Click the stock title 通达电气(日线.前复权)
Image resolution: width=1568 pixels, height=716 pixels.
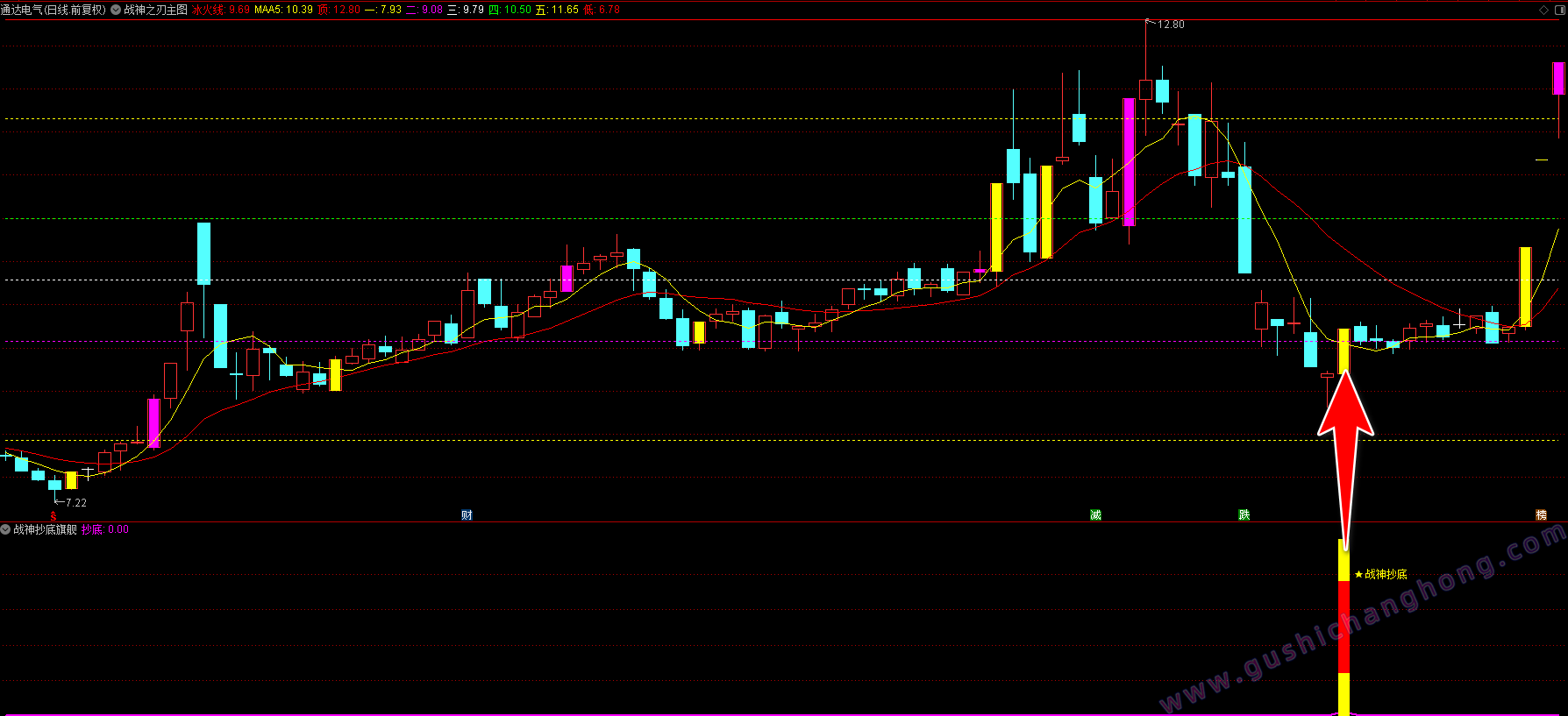(x=53, y=10)
